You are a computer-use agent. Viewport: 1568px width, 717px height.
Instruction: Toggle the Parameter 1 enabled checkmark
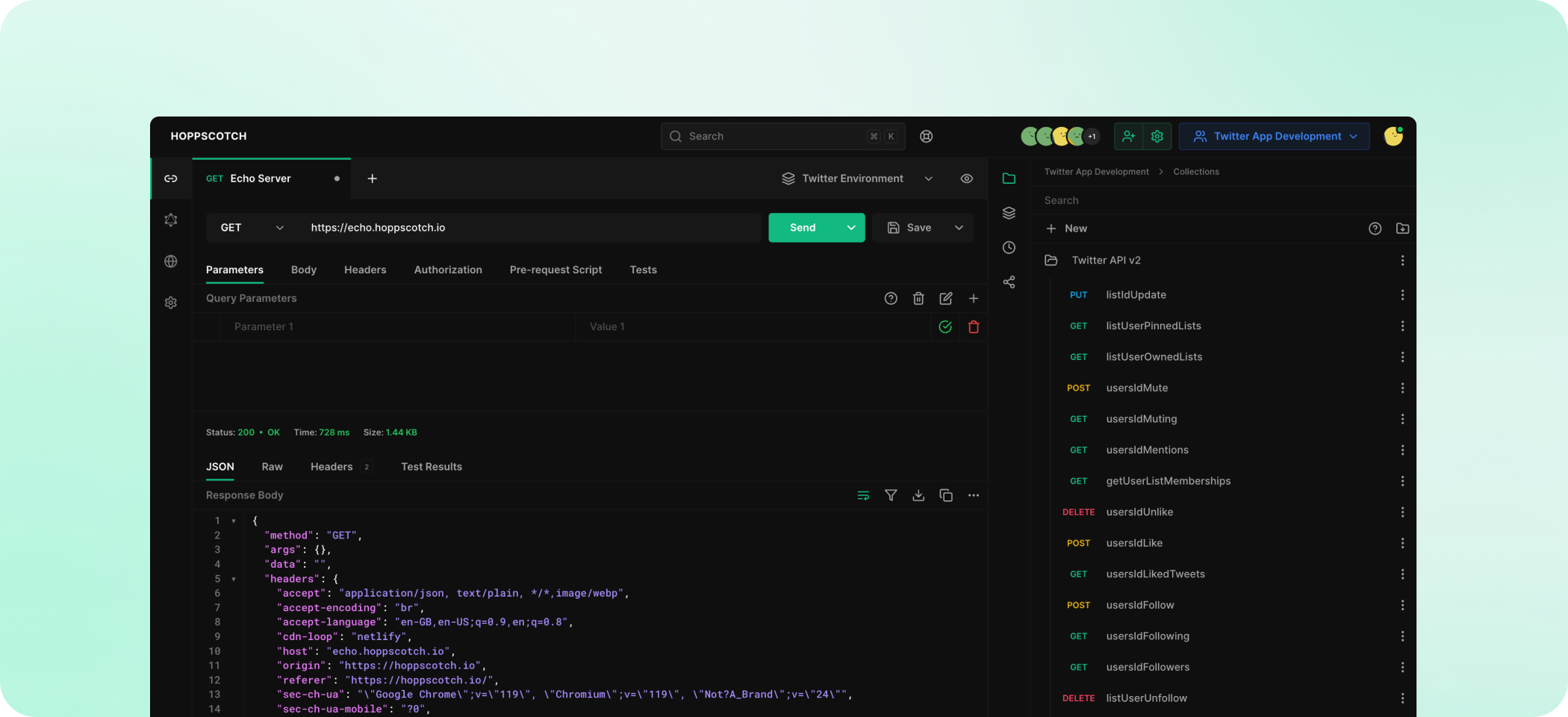point(945,327)
